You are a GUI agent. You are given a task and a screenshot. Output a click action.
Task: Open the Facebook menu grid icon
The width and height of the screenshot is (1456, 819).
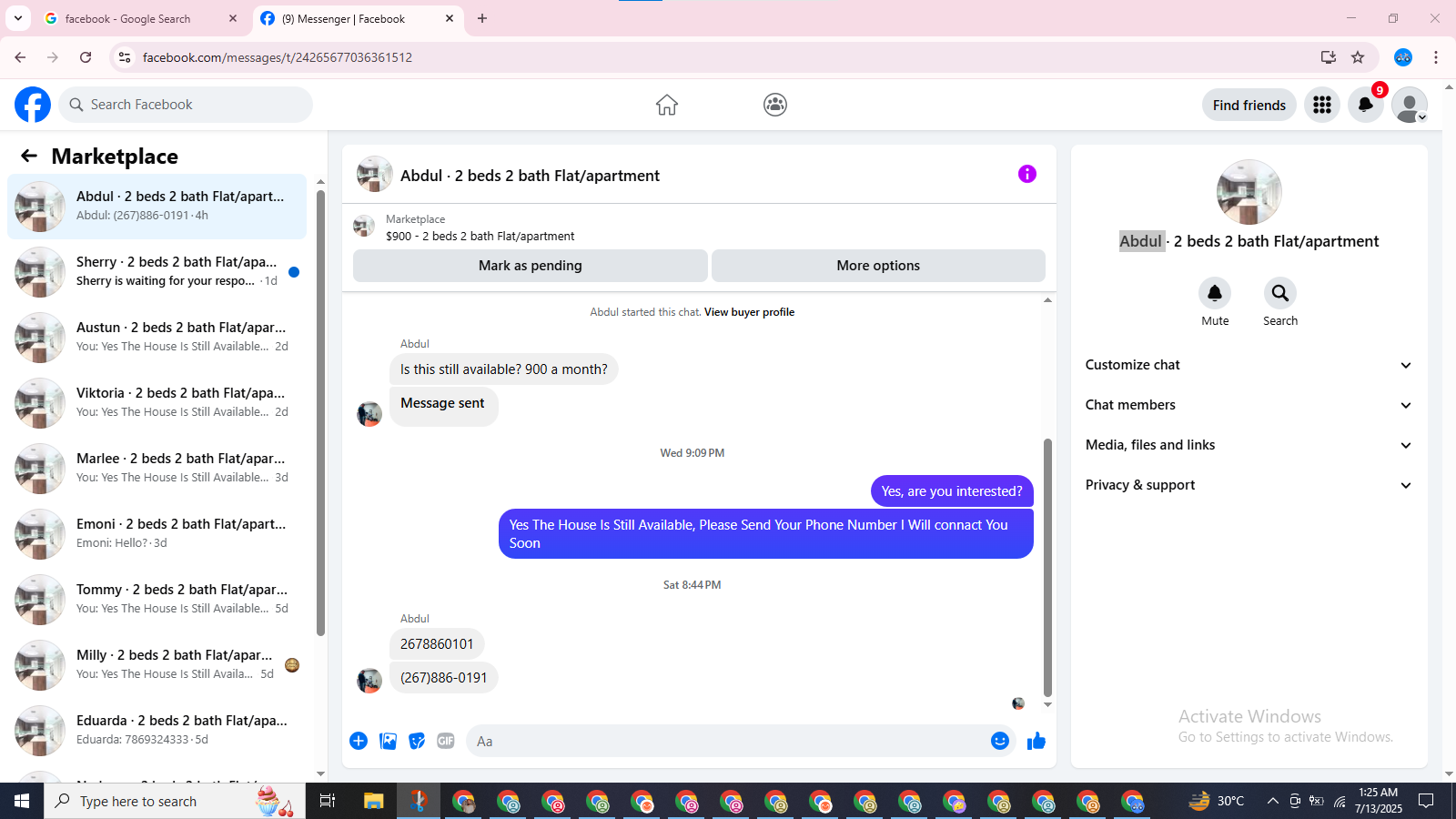(1322, 105)
